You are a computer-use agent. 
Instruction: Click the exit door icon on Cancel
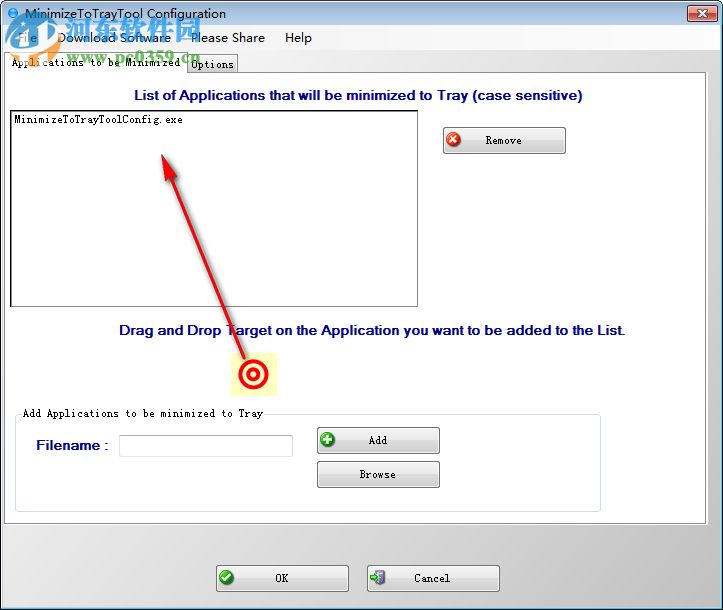378,577
